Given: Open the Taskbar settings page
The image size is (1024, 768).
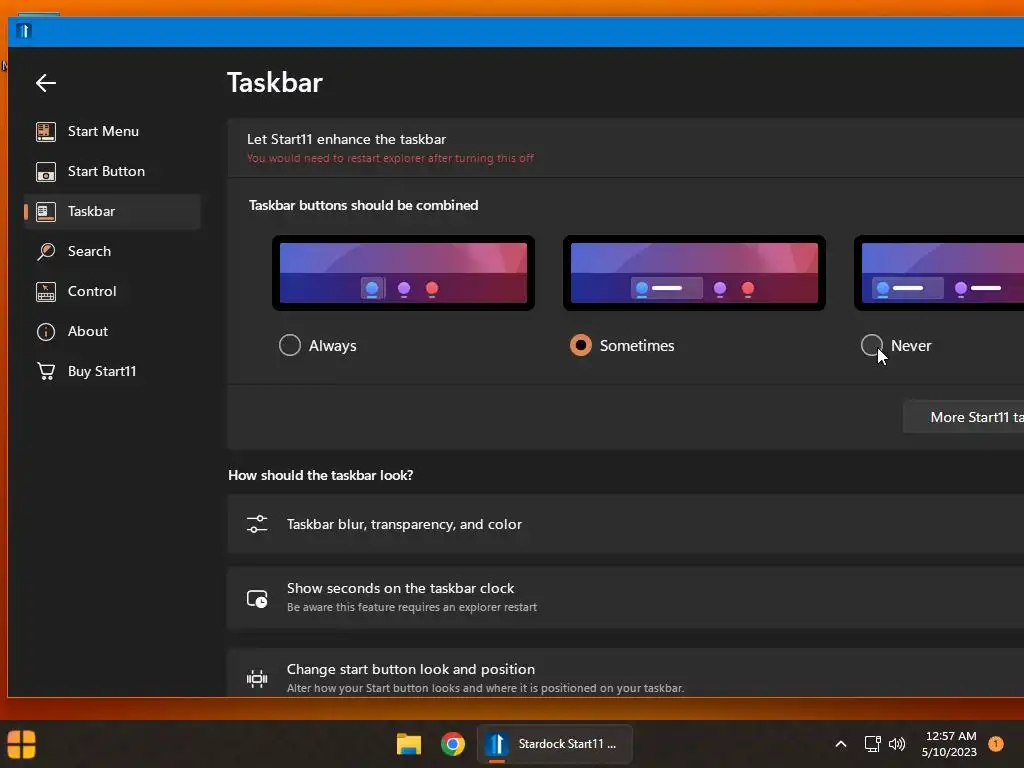Looking at the screenshot, I should 112,212.
